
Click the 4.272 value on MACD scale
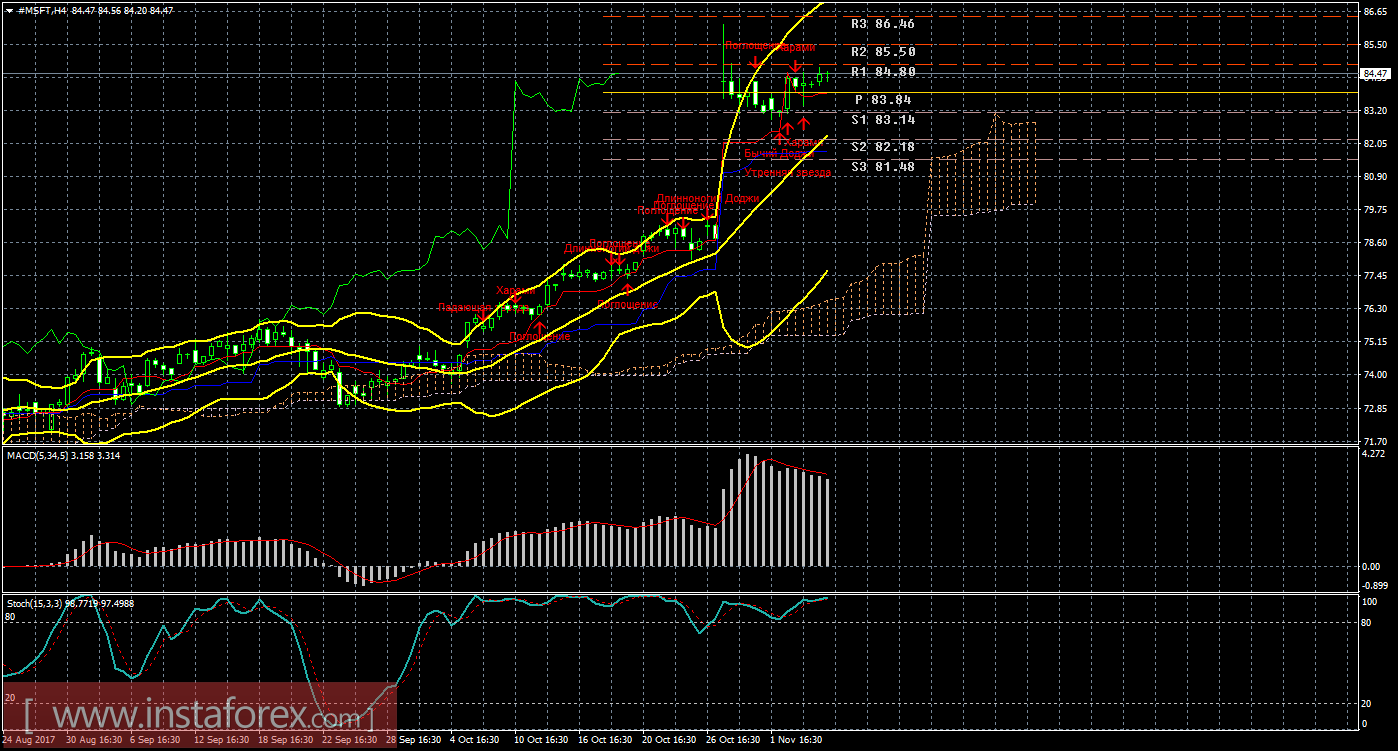point(1373,454)
